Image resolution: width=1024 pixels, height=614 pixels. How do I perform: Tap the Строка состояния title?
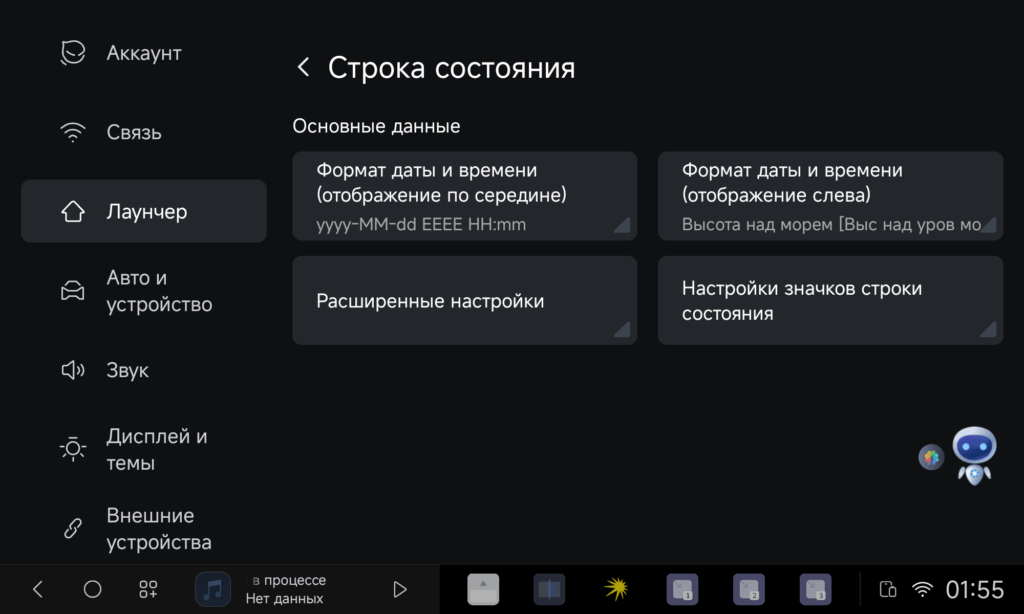click(x=451, y=67)
